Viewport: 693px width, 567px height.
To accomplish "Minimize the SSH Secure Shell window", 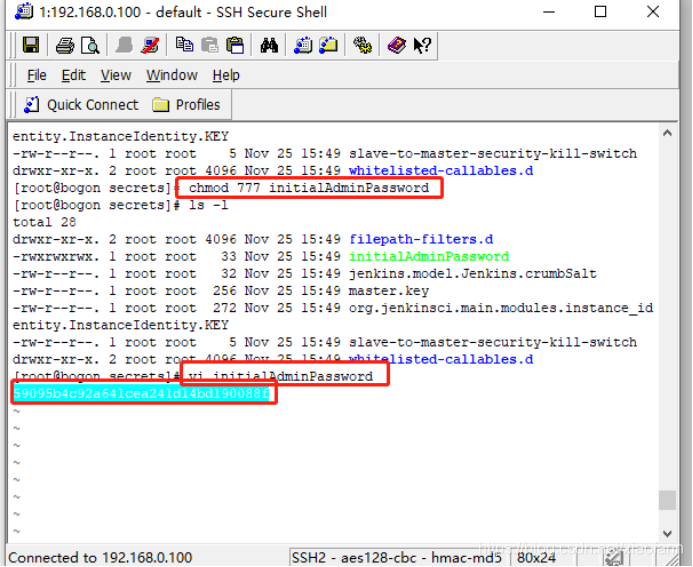I will pyautogui.click(x=548, y=12).
